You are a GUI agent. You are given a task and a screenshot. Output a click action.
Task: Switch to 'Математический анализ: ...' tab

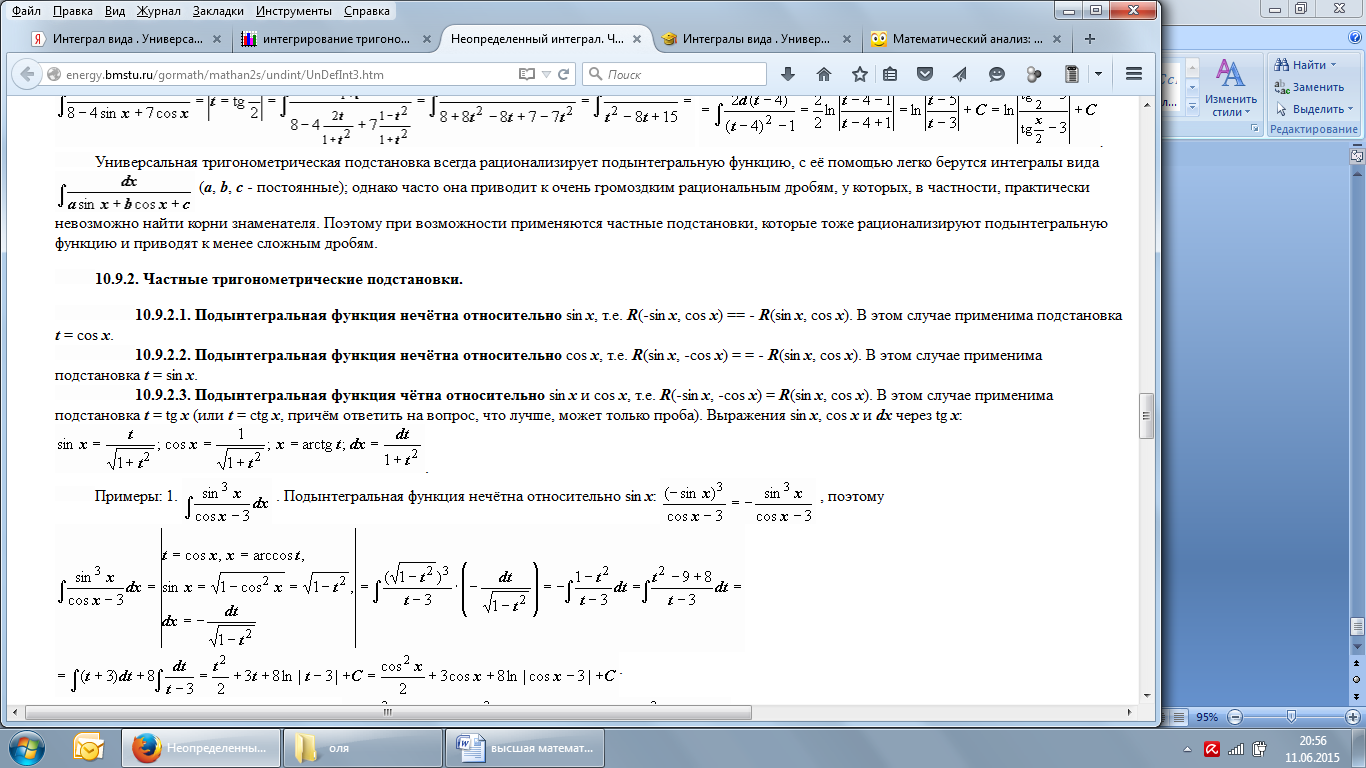pyautogui.click(x=968, y=40)
